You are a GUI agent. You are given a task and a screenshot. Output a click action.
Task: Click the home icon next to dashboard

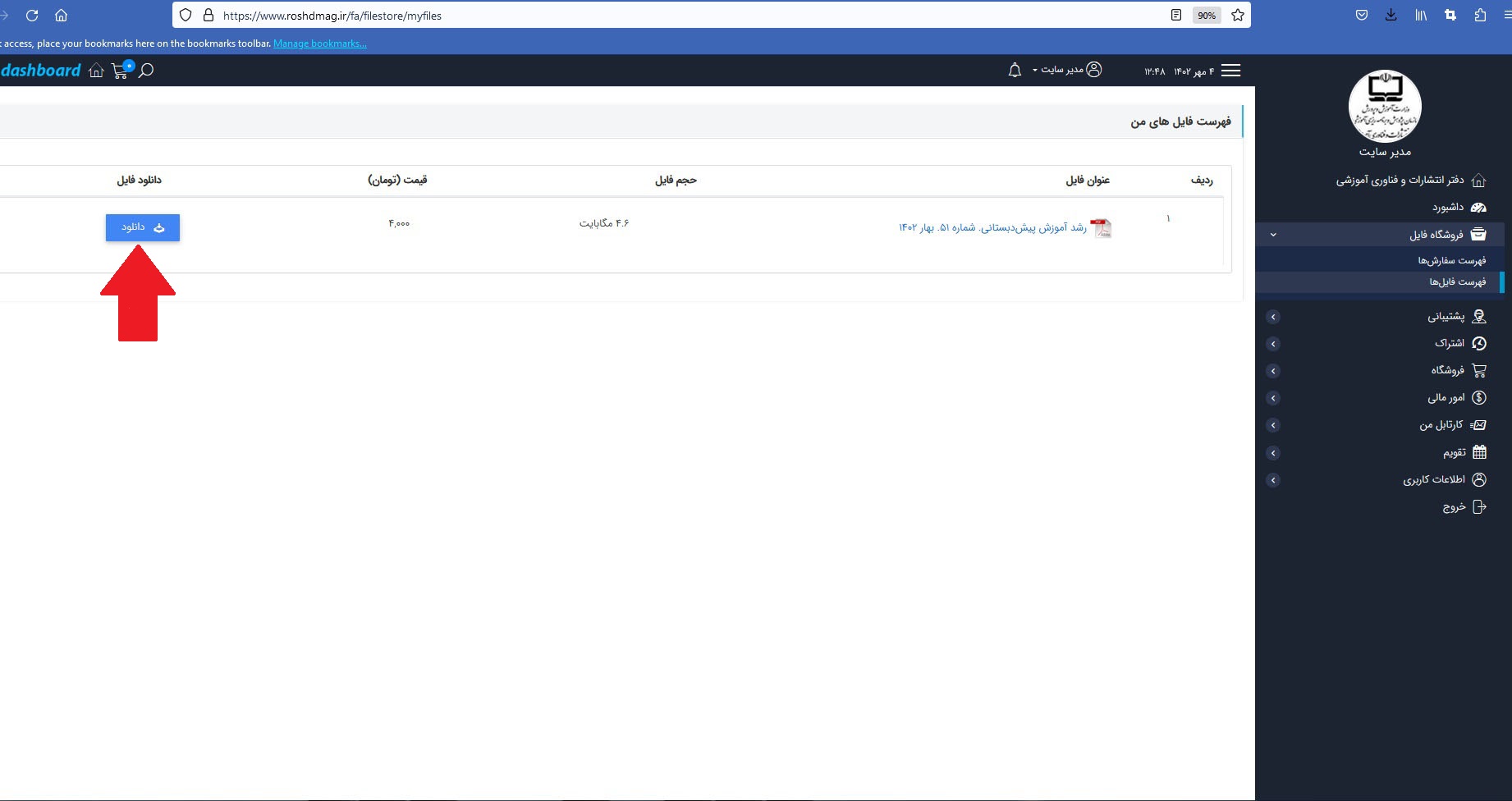pyautogui.click(x=96, y=71)
